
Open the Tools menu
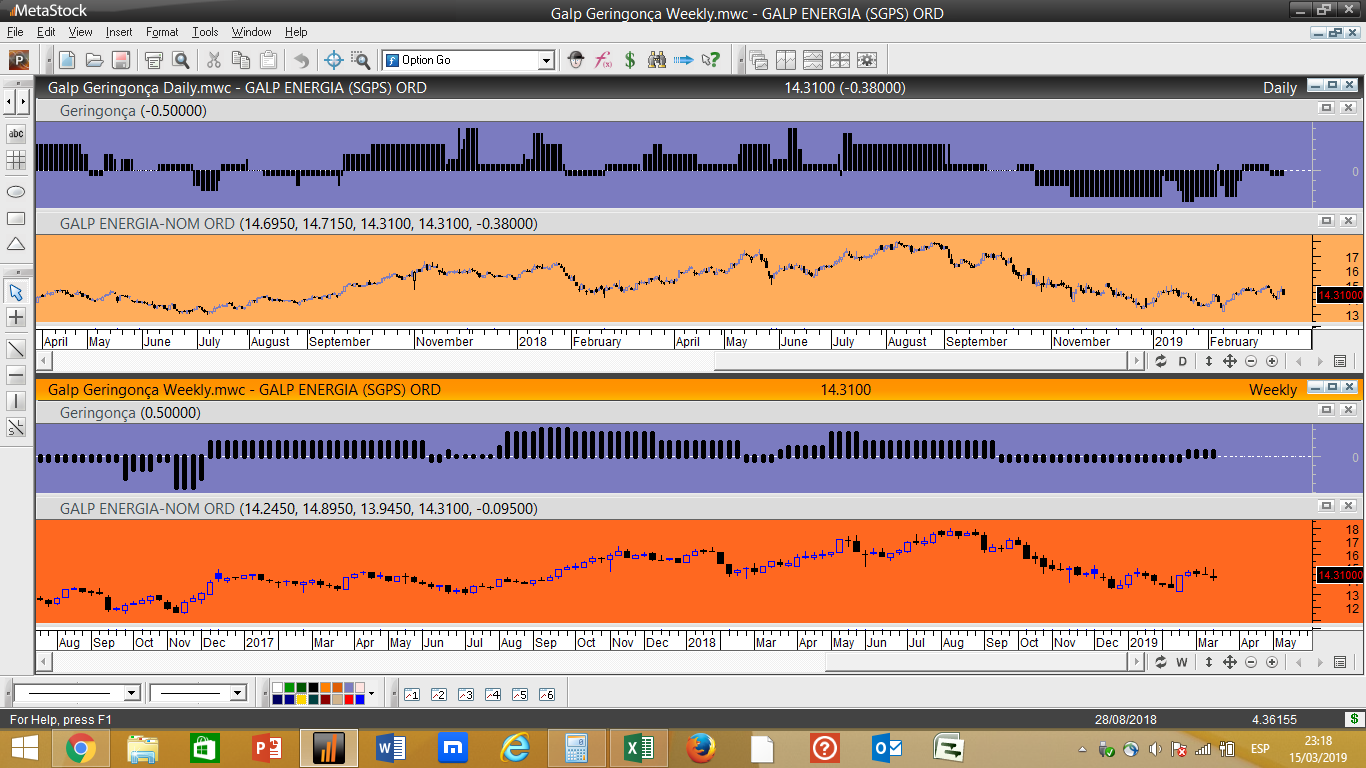(x=205, y=32)
